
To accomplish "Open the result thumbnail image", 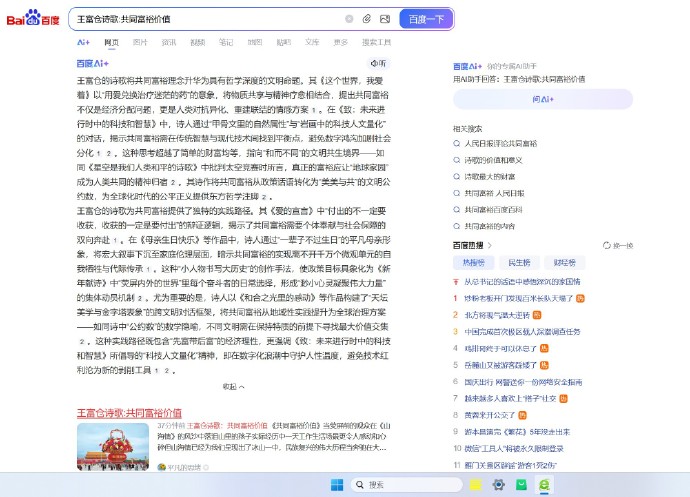I will coord(113,447).
